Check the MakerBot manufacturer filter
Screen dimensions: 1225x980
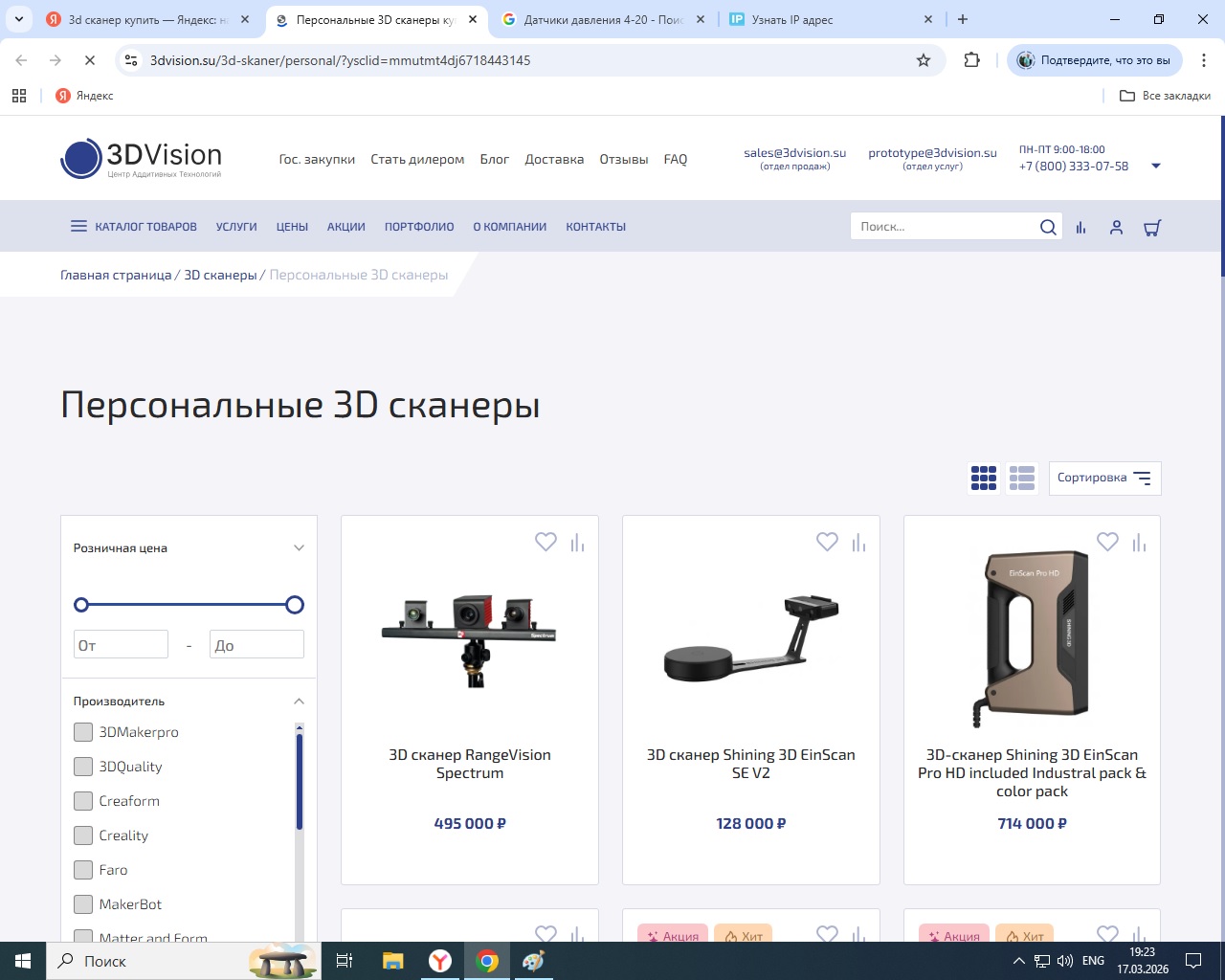(83, 904)
